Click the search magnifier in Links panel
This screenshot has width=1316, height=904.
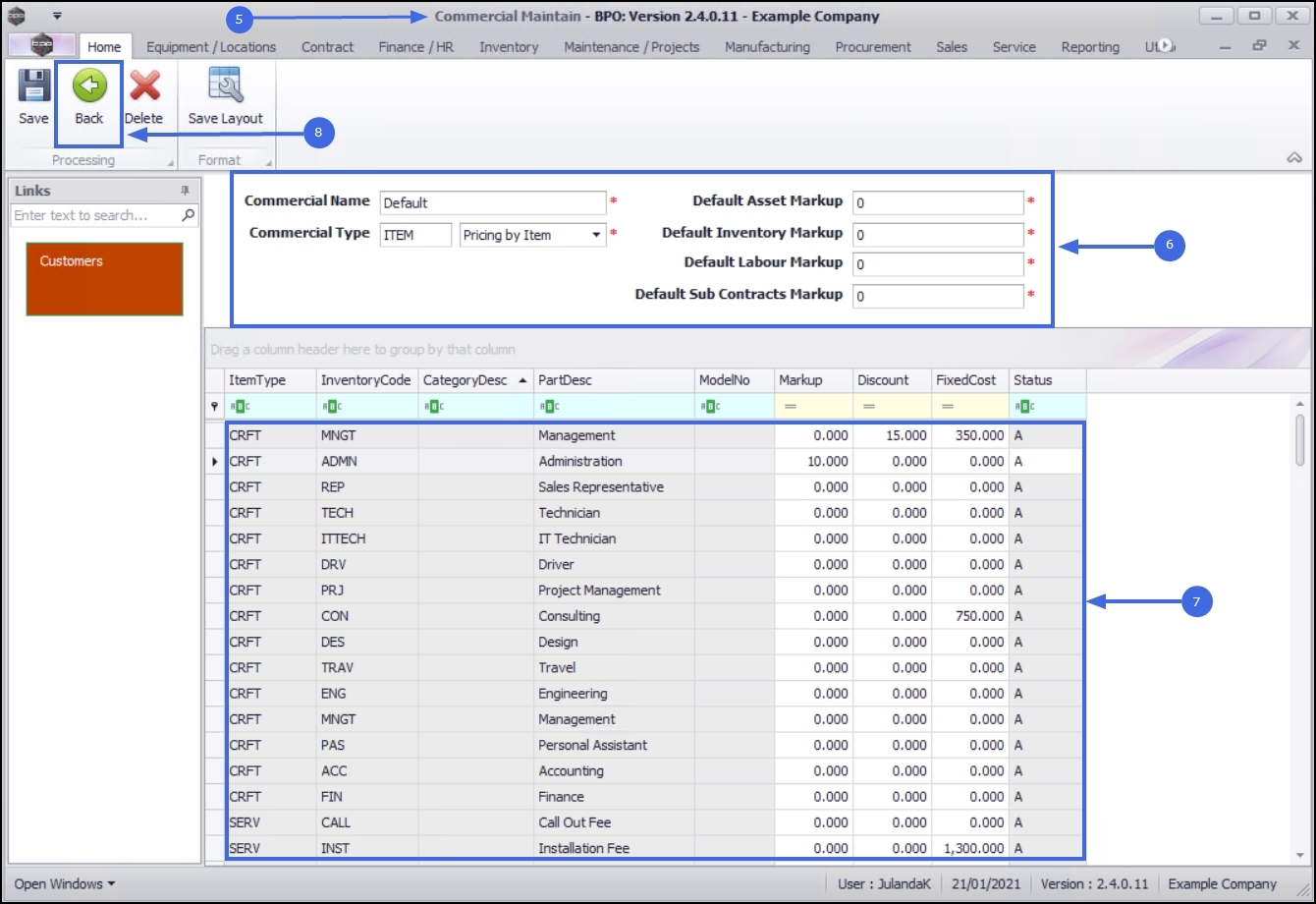(x=189, y=215)
